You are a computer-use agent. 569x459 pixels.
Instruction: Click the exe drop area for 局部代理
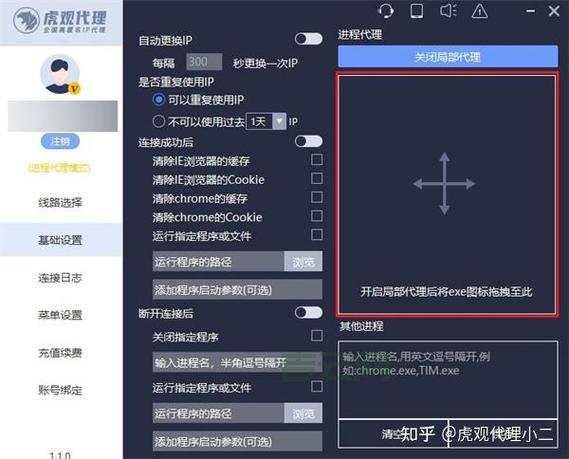[447, 194]
